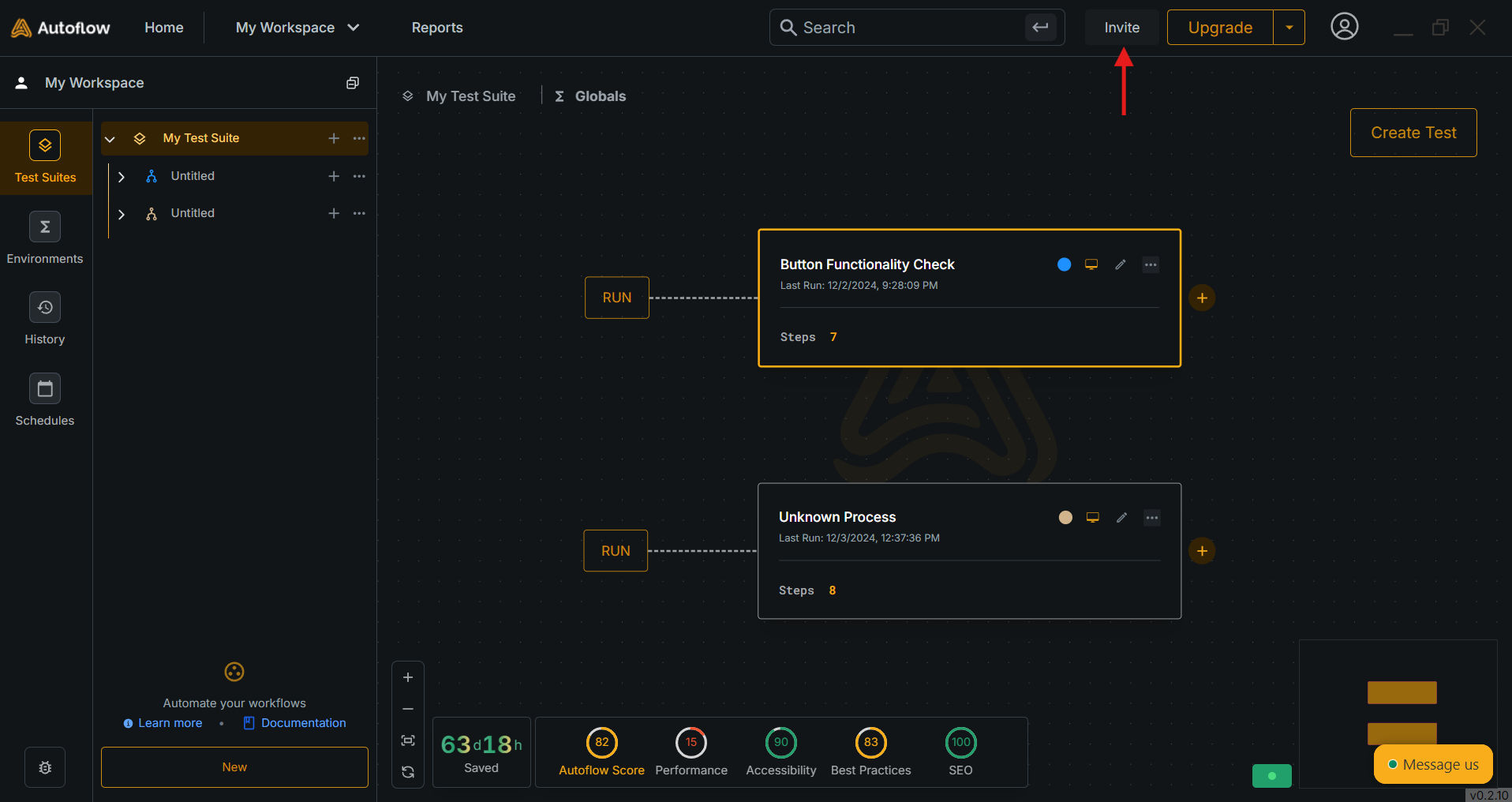1512x802 pixels.
Task: Click blue status dot on Button Functionality Check
Action: 1064,264
